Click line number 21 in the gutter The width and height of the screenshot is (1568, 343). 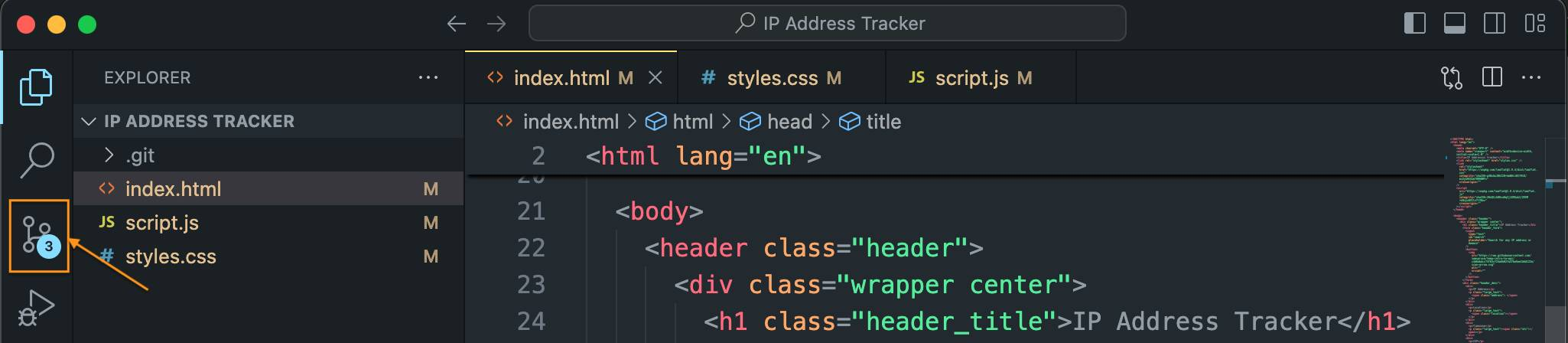(x=531, y=211)
